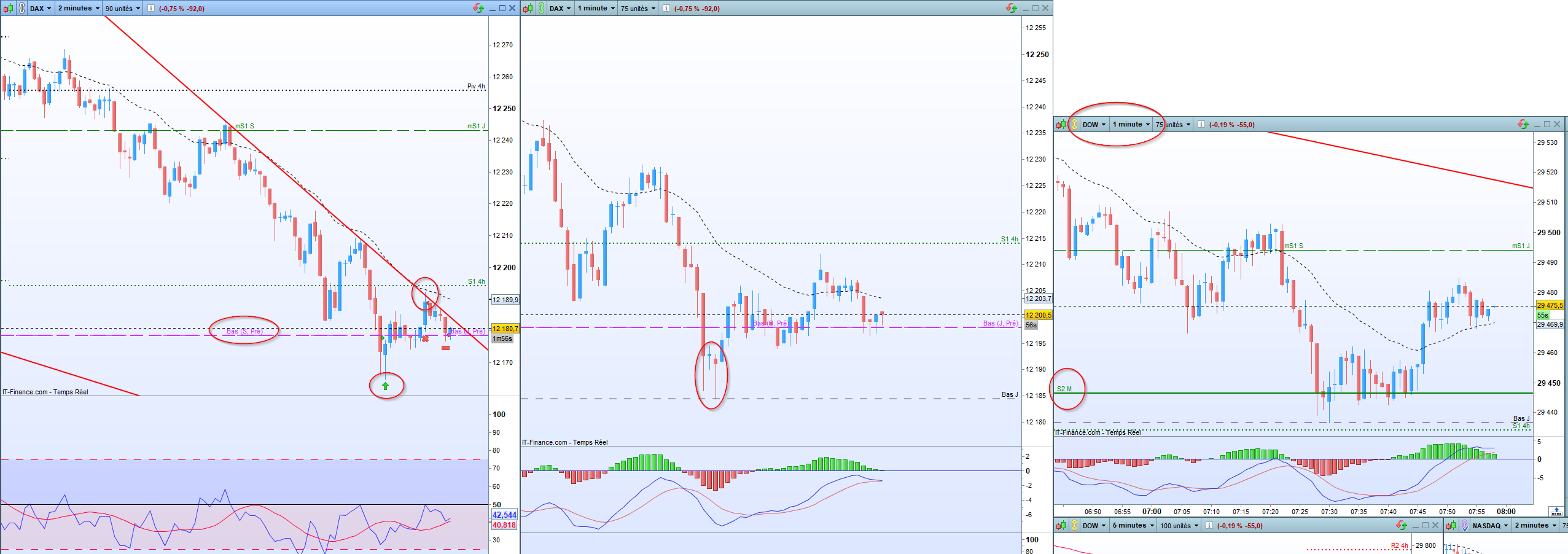Screen dimensions: 1568x554
Task: Open DAX instrument dropdown in 1 minute window
Action: (561, 9)
